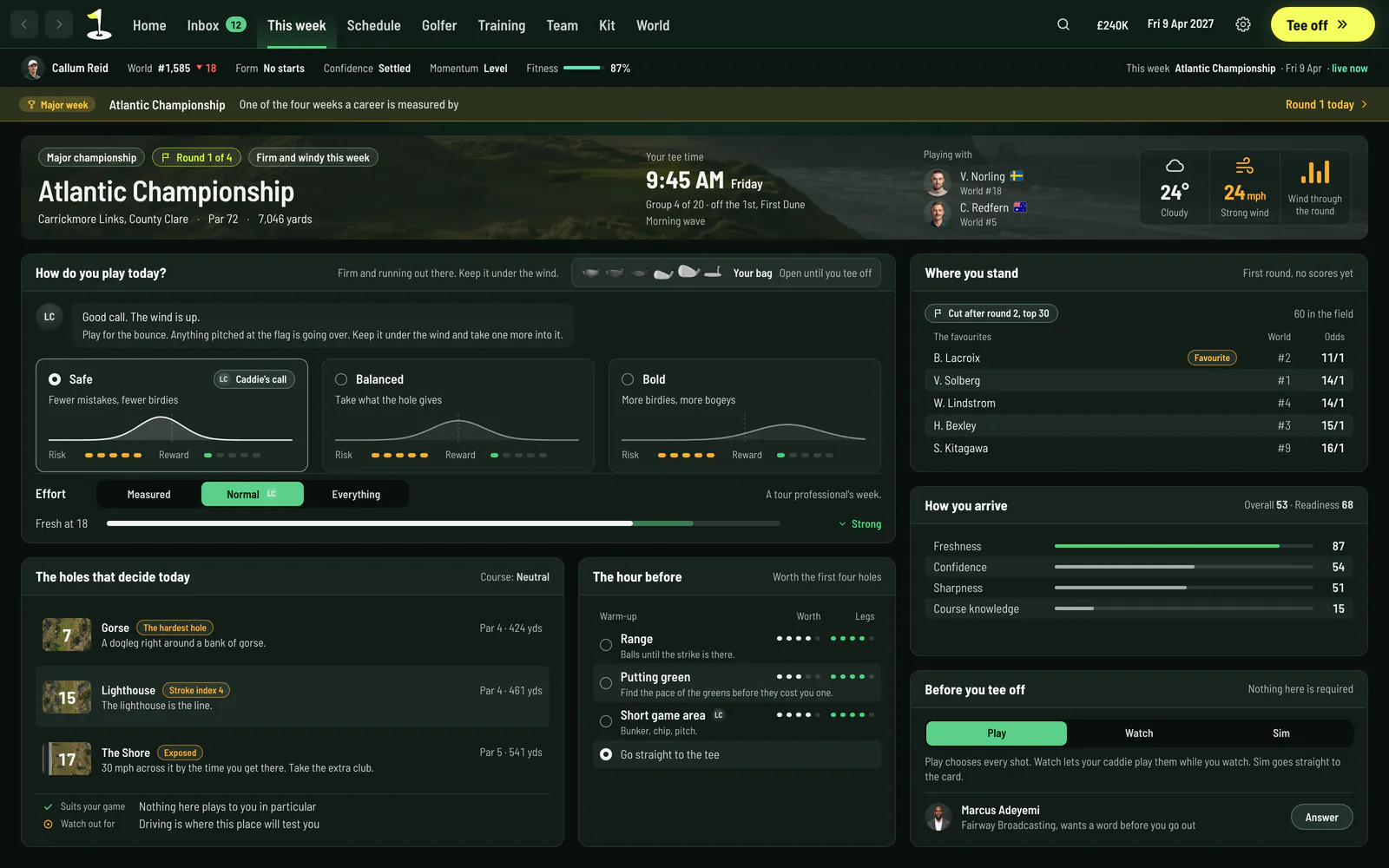Click the Cut after round 2 flag badge

click(x=991, y=313)
